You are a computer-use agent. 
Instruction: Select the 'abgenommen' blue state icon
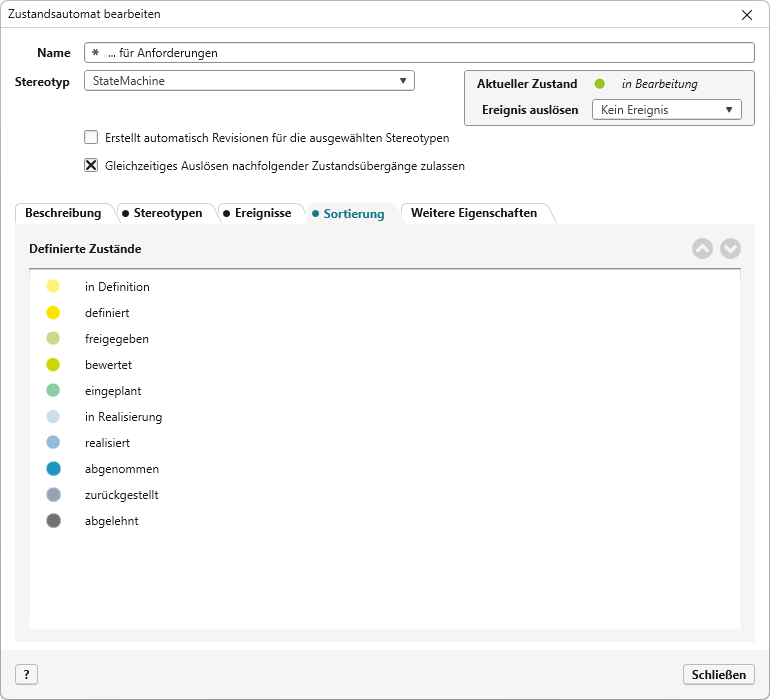[x=53, y=469]
